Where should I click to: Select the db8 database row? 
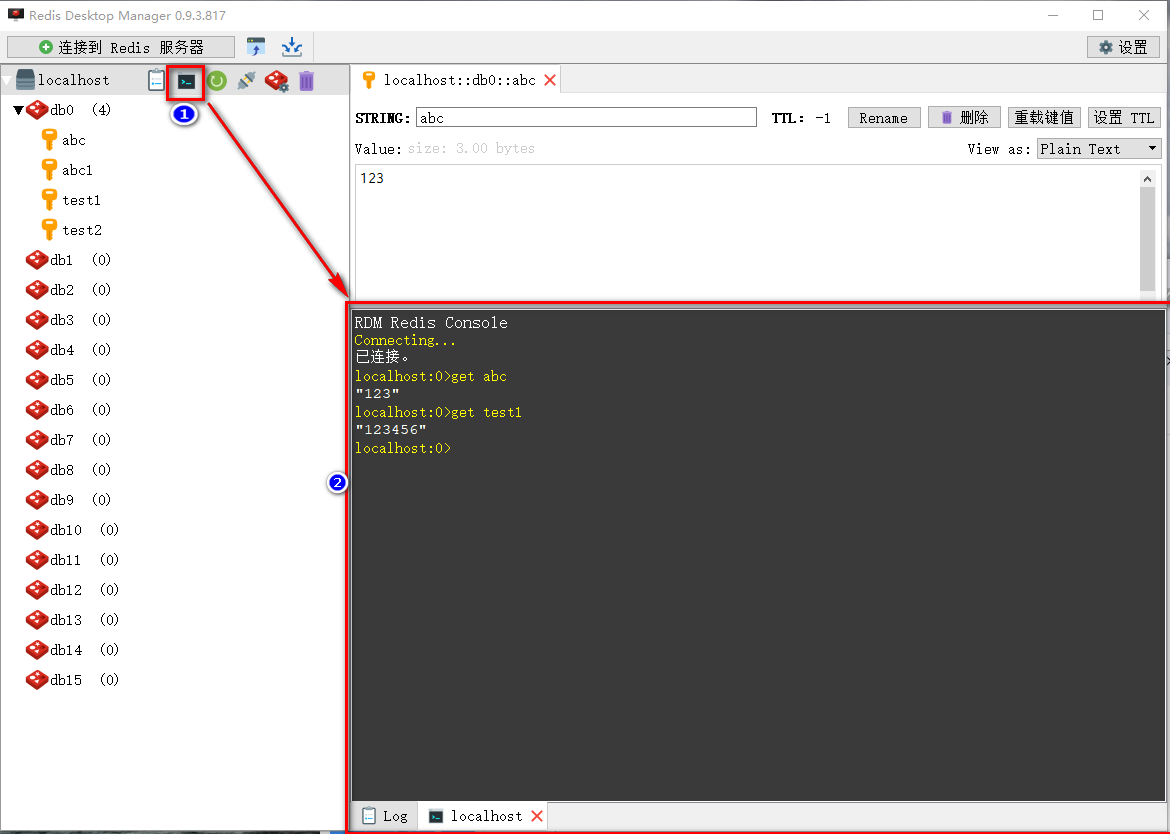click(x=69, y=469)
